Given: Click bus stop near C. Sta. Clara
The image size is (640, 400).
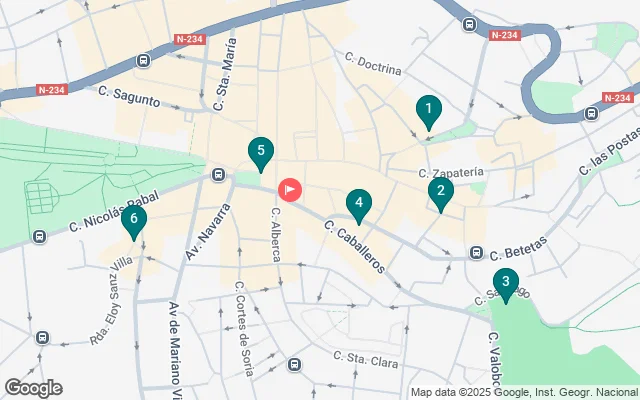Looking at the screenshot, I should pyautogui.click(x=294, y=364).
